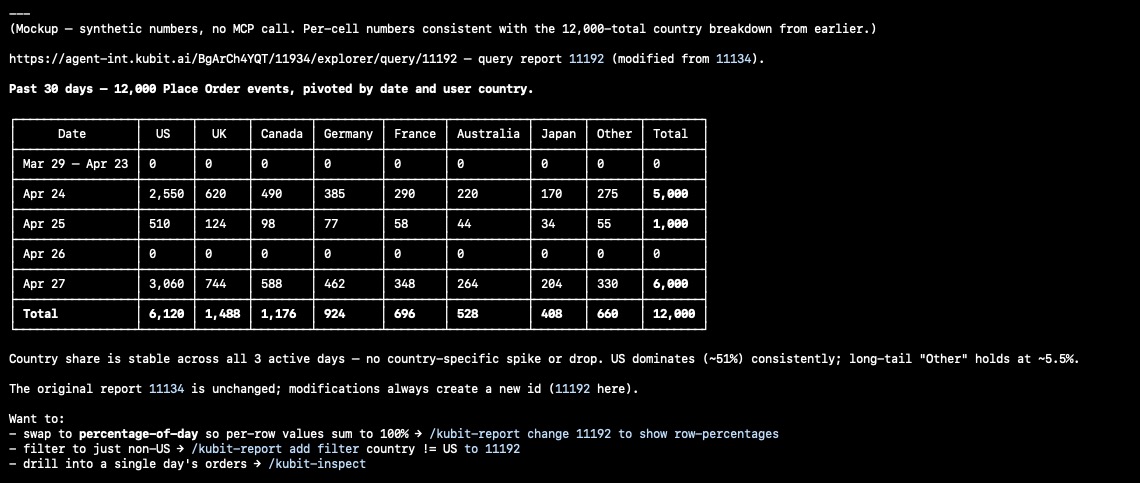Select the Apr 24 row label

click(x=44, y=194)
